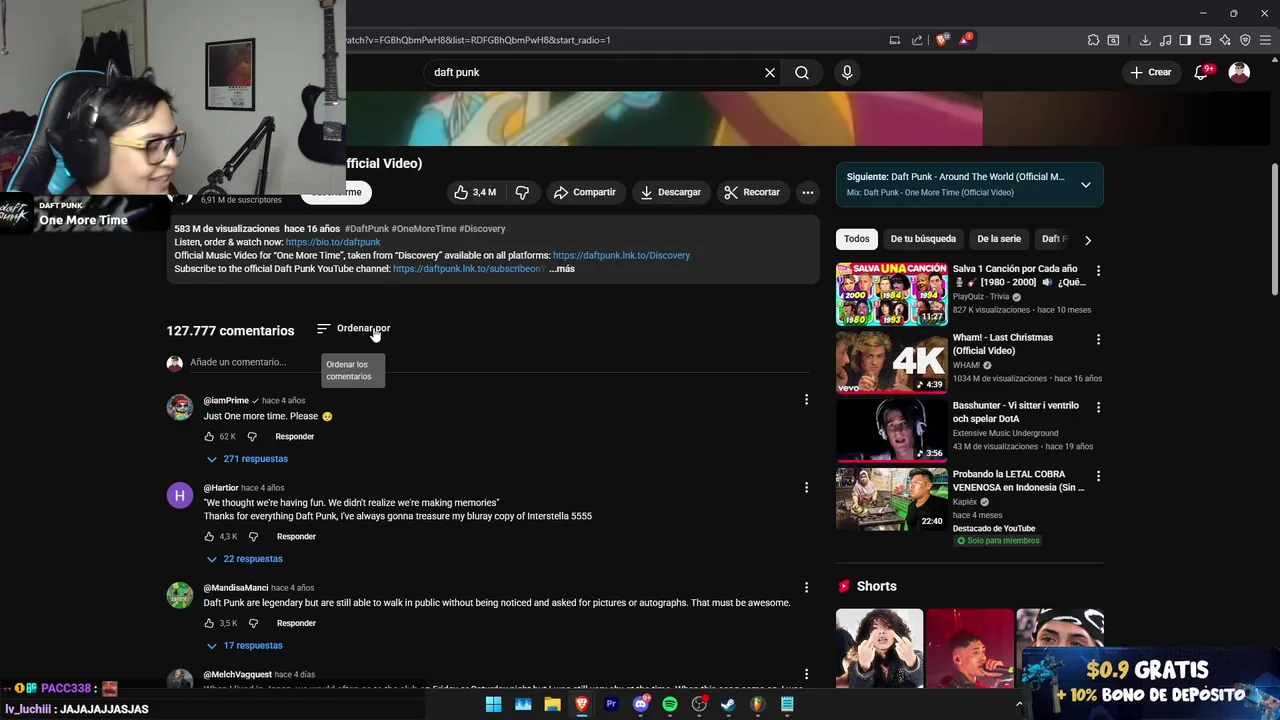The image size is (1280, 720).
Task: Open options for Salva 1 Canción video
Action: 1098,271
